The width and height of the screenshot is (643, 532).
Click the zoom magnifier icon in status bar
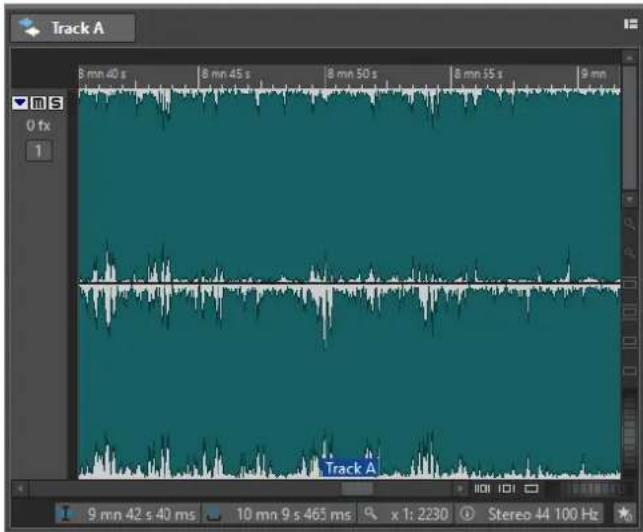point(370,514)
